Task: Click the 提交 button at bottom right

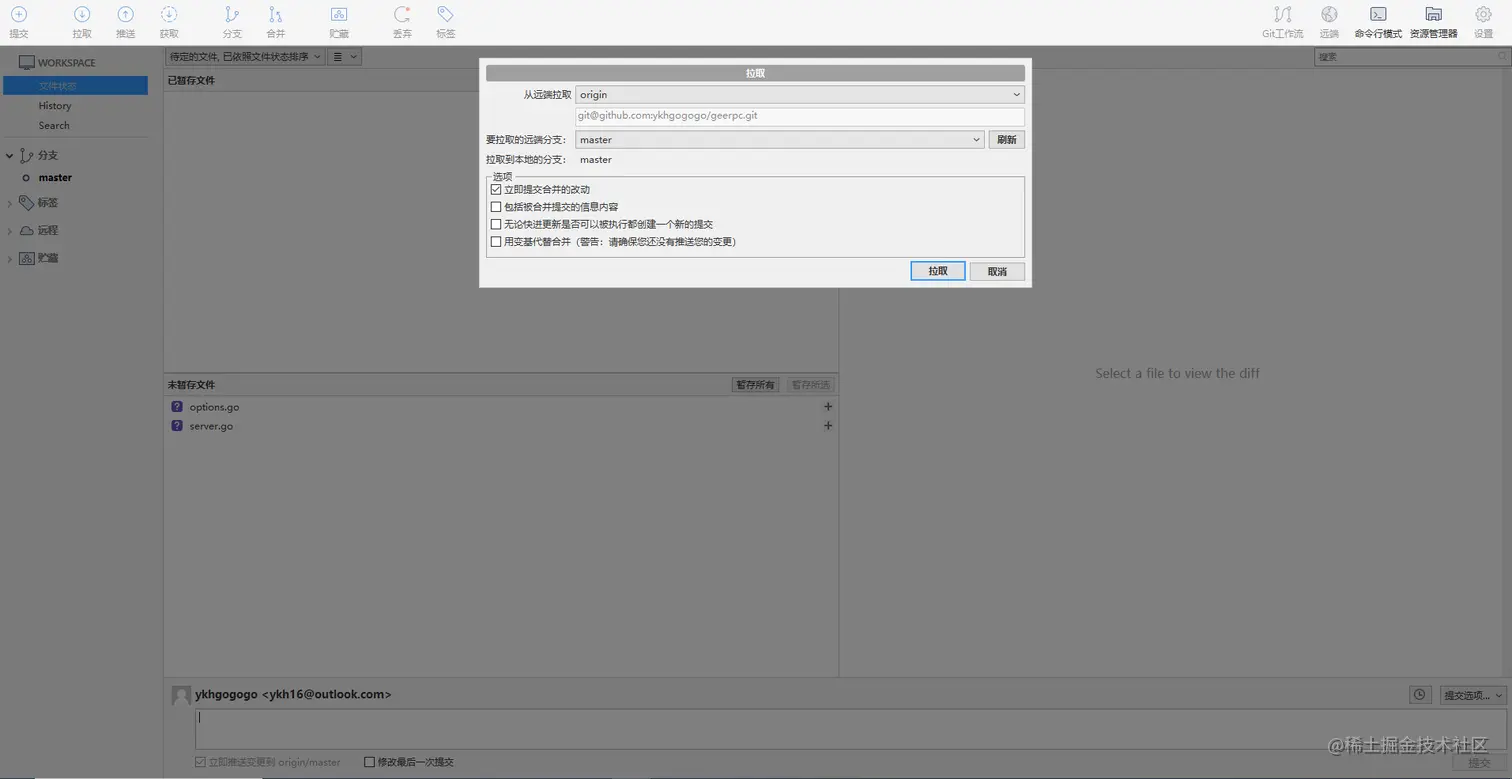Action: [x=1479, y=763]
